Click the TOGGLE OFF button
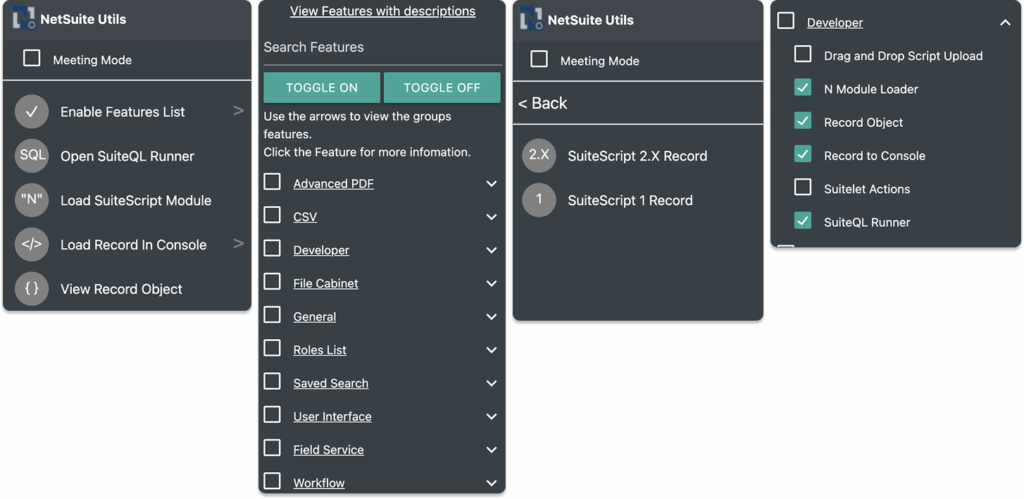This screenshot has width=1024, height=499. (442, 88)
